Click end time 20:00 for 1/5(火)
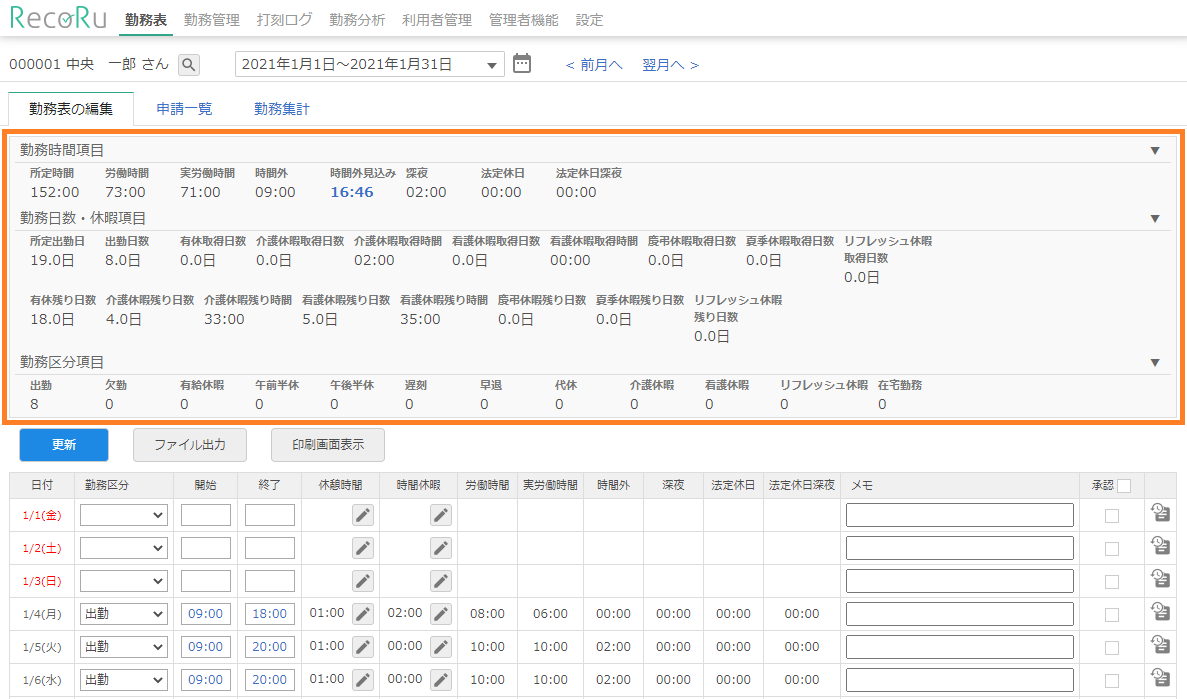 (269, 648)
